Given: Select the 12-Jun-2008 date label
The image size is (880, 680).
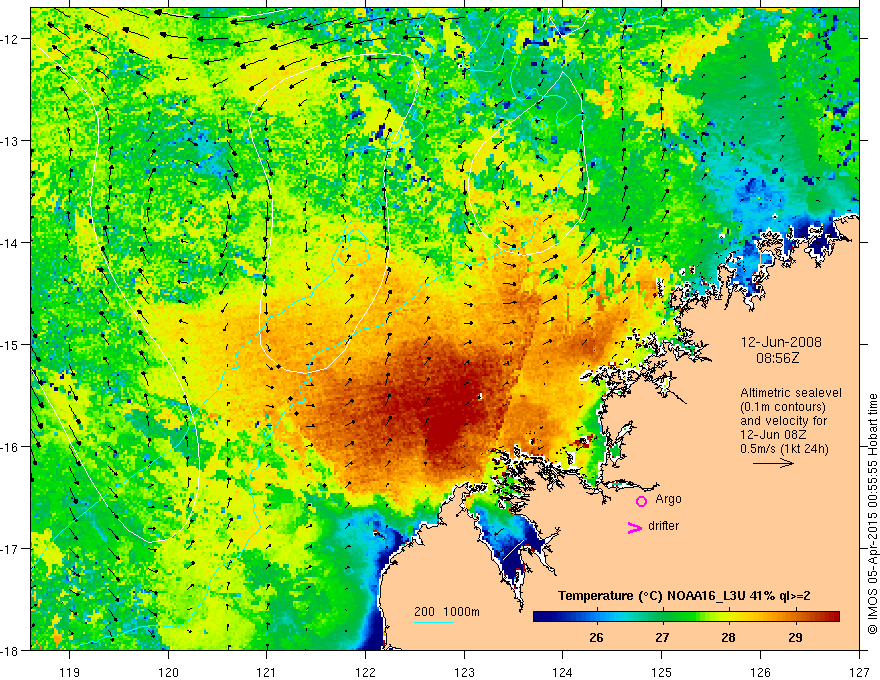Looking at the screenshot, I should [781, 342].
